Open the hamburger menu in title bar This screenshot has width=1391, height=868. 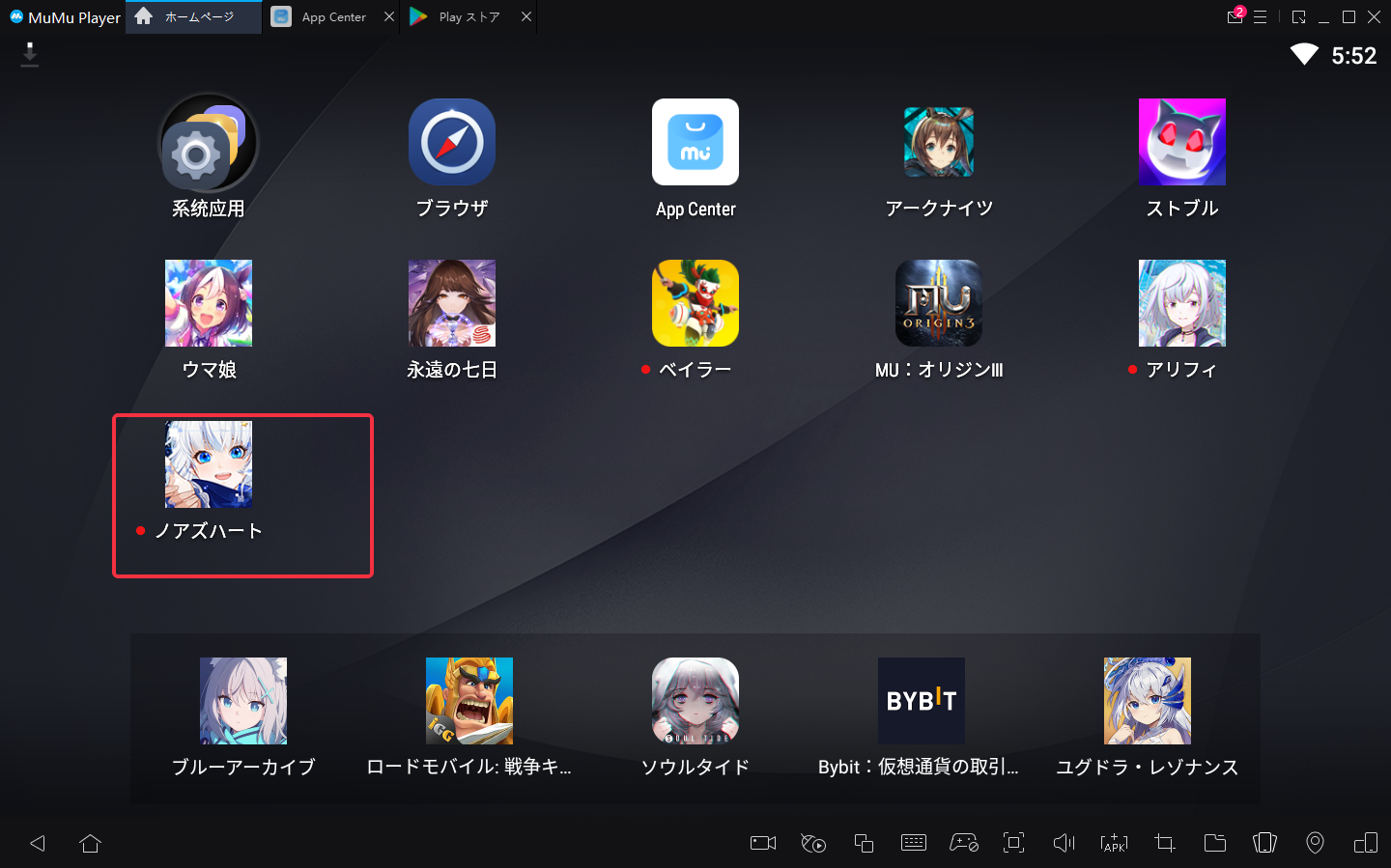[x=1261, y=17]
